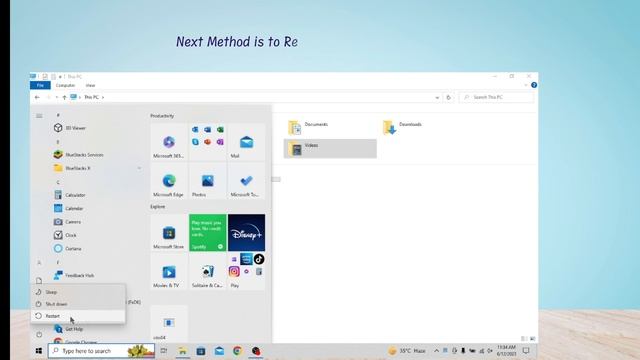This screenshot has width=640, height=360.
Task: Click This PC in the address breadcrumb
Action: pyautogui.click(x=91, y=97)
